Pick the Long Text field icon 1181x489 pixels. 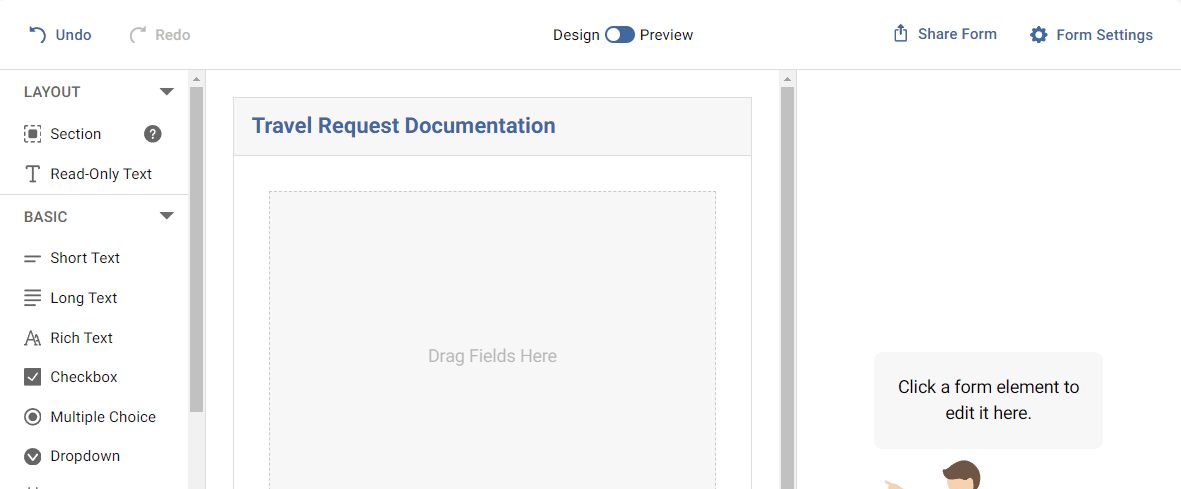[33, 298]
